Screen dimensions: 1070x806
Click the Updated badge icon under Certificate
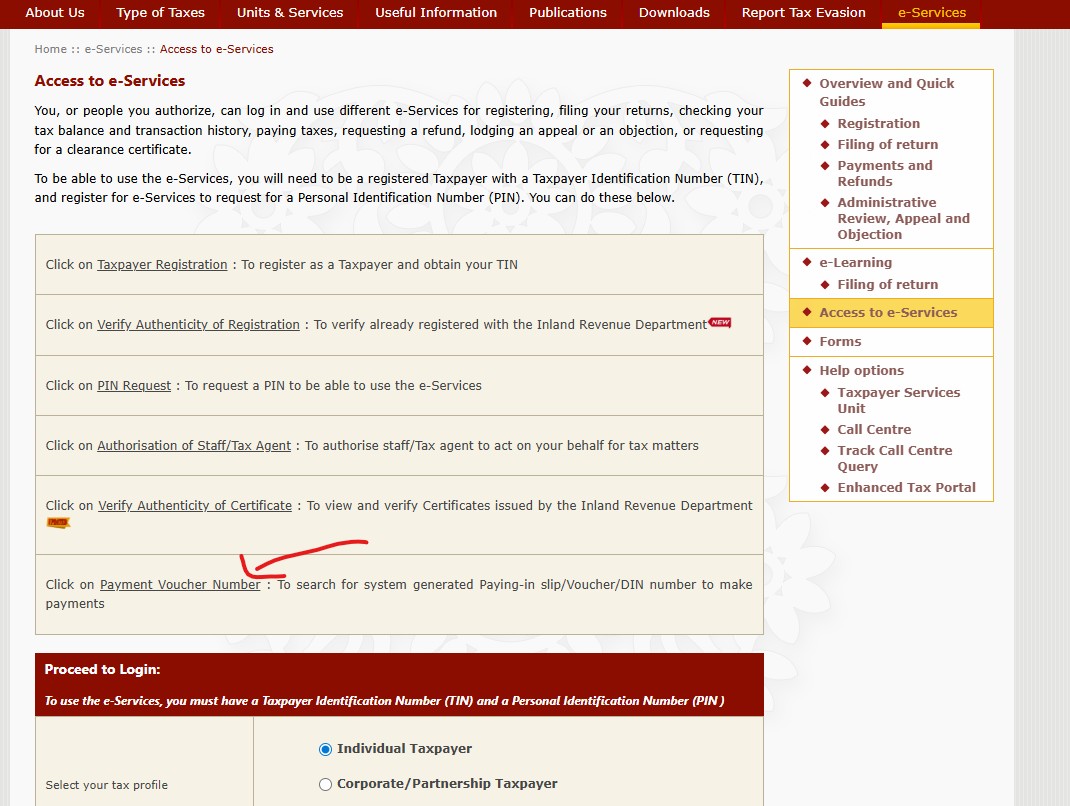click(58, 522)
